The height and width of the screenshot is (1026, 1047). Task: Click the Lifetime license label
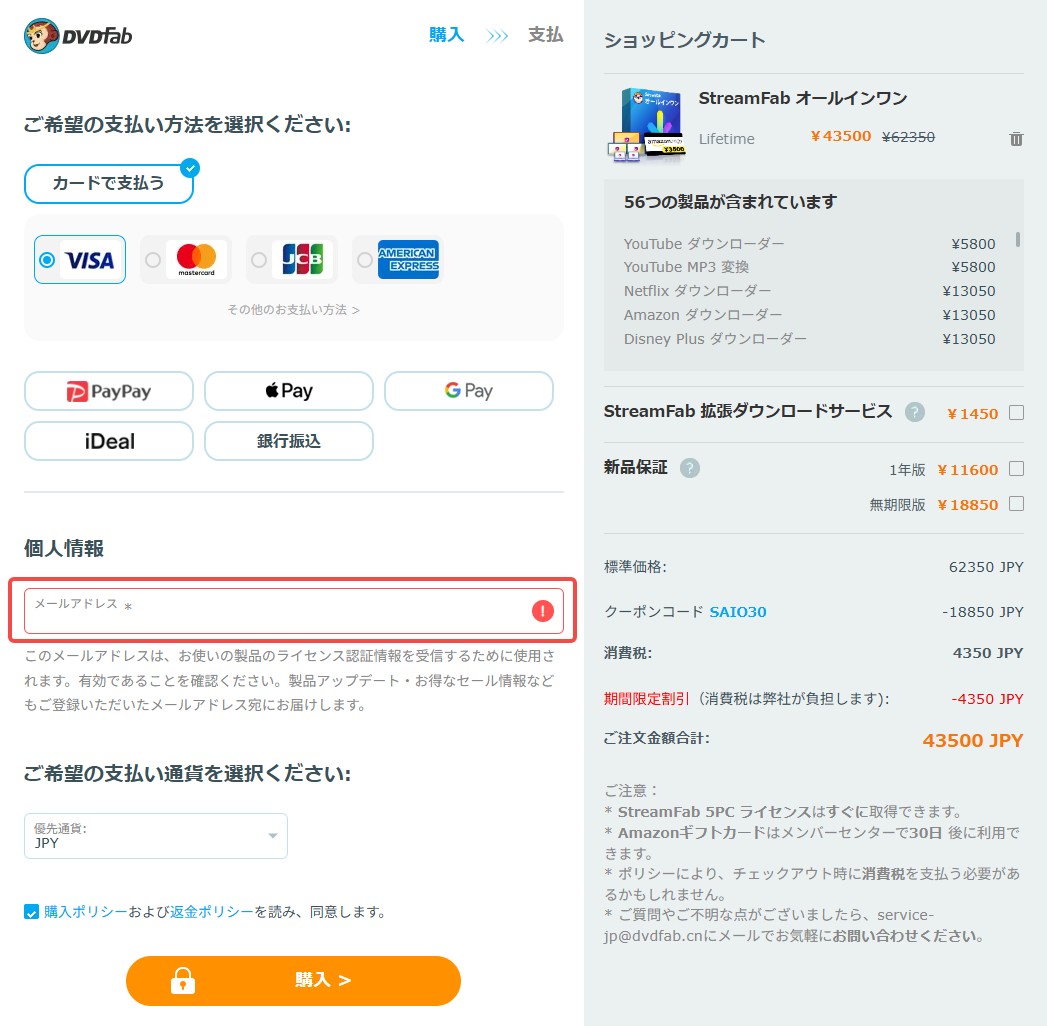point(726,139)
